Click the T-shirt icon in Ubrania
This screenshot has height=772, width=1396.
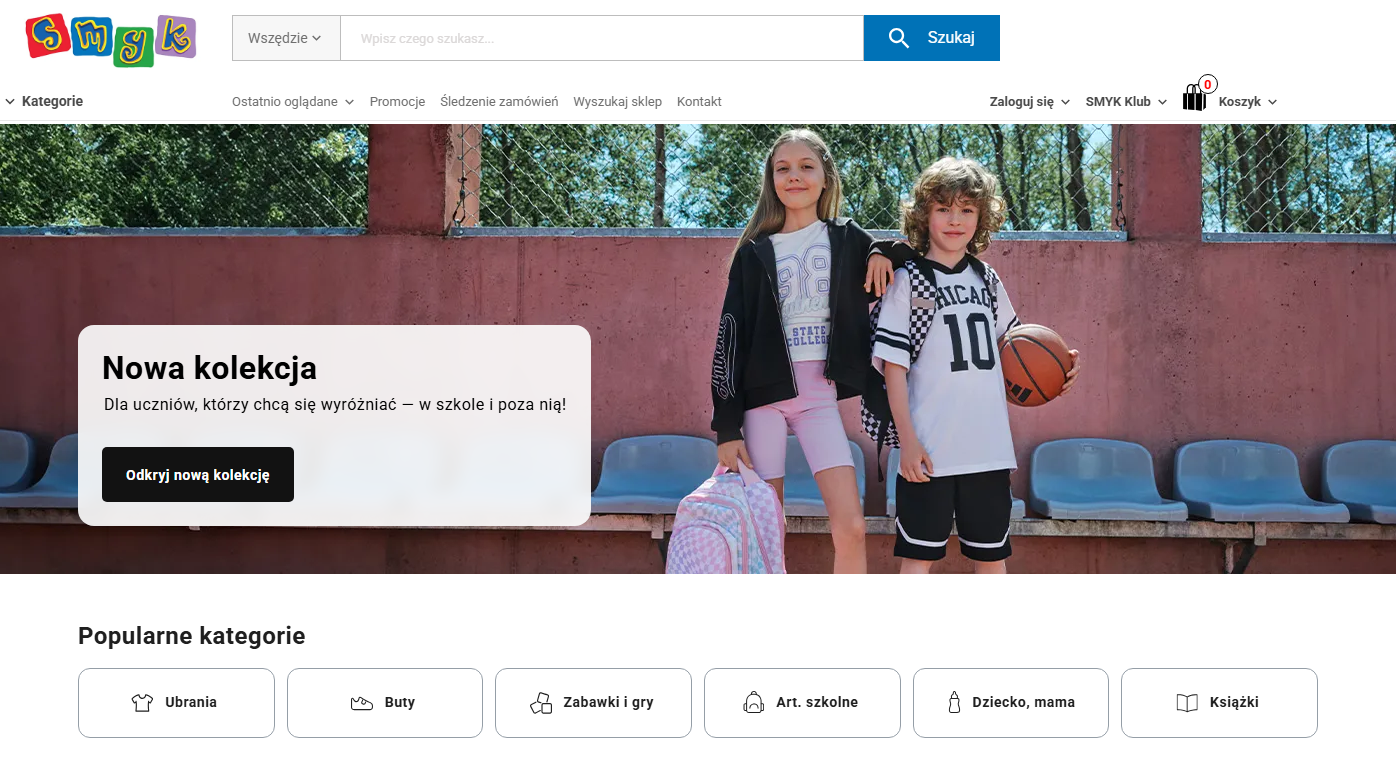(142, 703)
